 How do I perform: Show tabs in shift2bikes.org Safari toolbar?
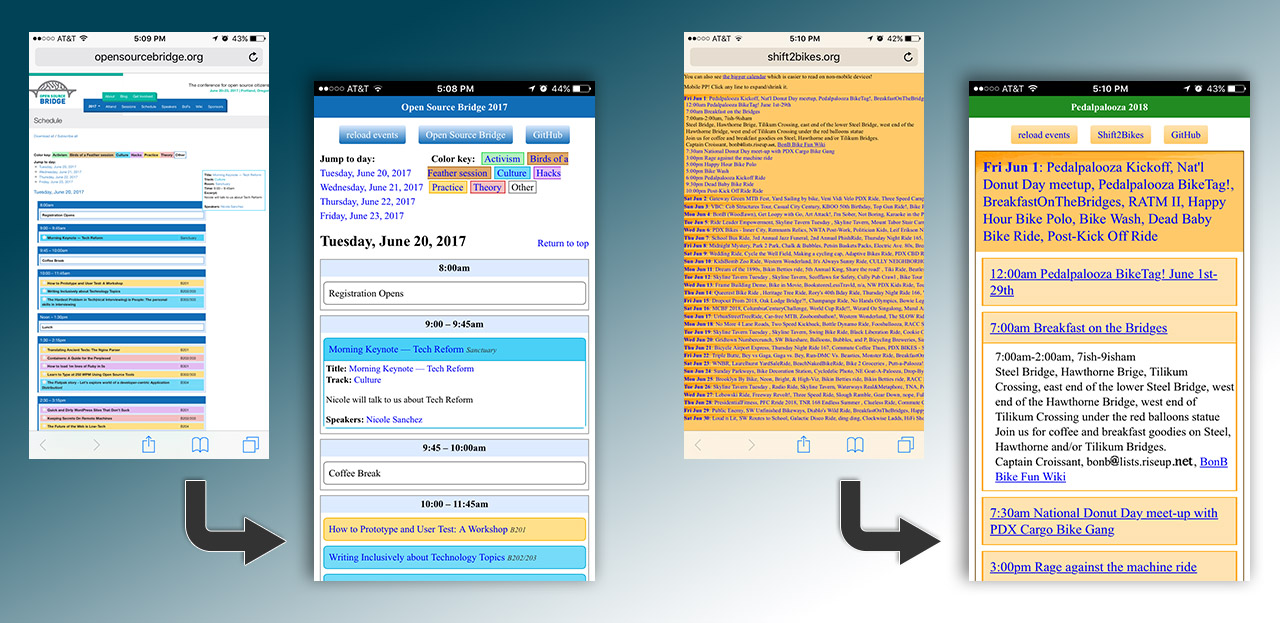tap(905, 445)
